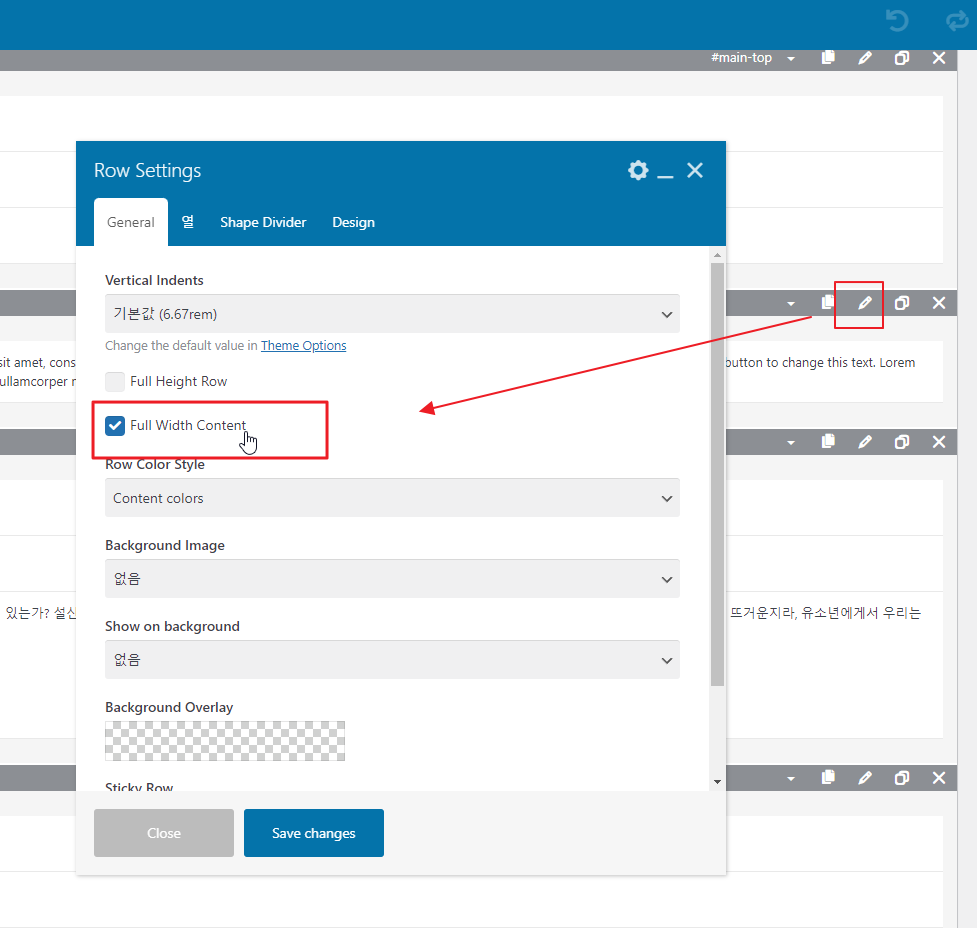
Task: Enable the Full Height Row checkbox
Action: (115, 381)
